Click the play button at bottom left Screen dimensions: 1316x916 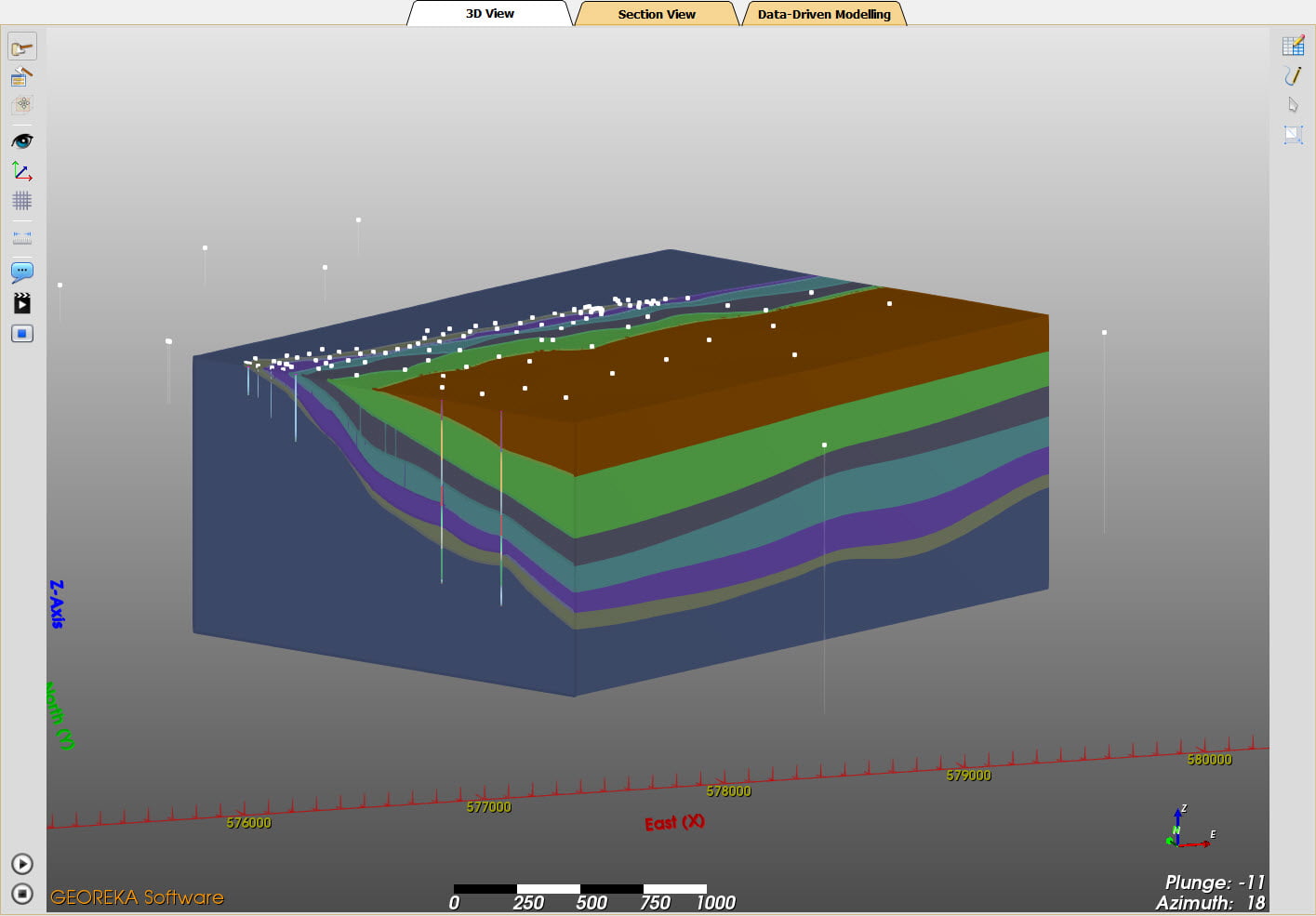point(22,864)
